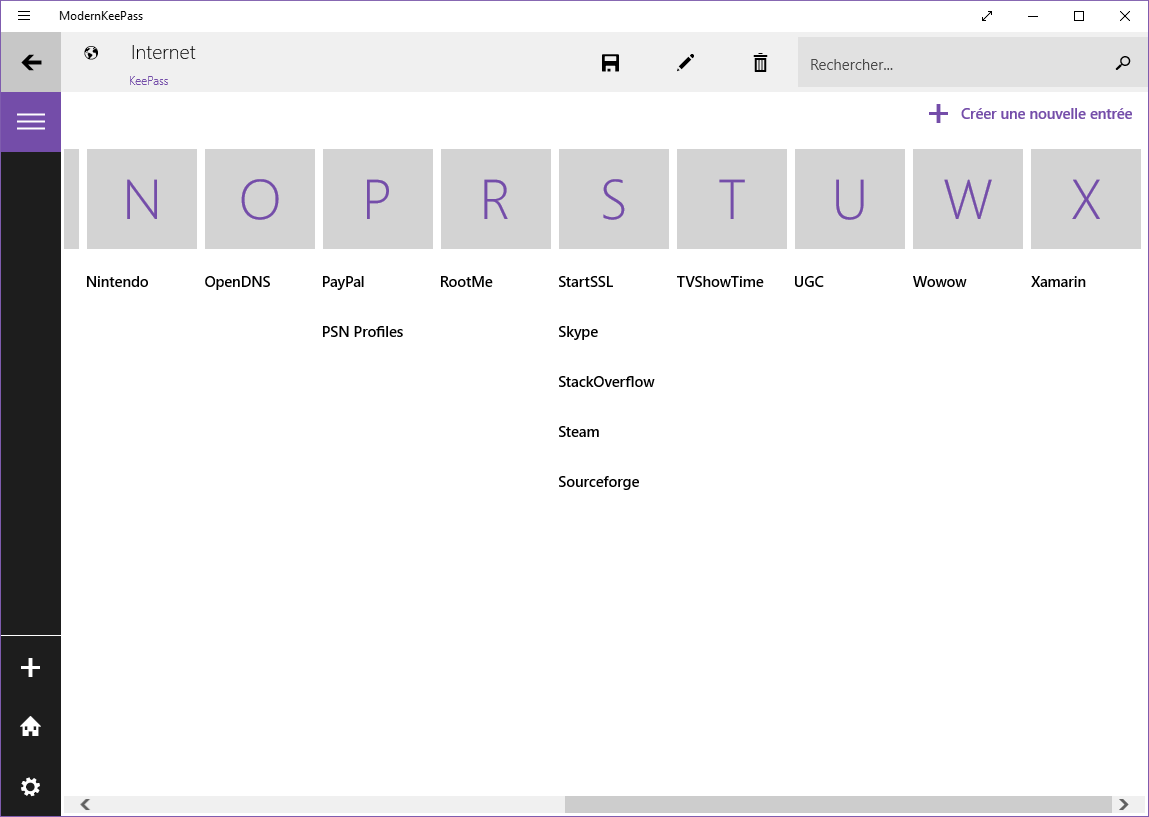This screenshot has width=1149, height=817.
Task: Click the horizontal scrollbar thumb
Action: pyautogui.click(x=838, y=804)
